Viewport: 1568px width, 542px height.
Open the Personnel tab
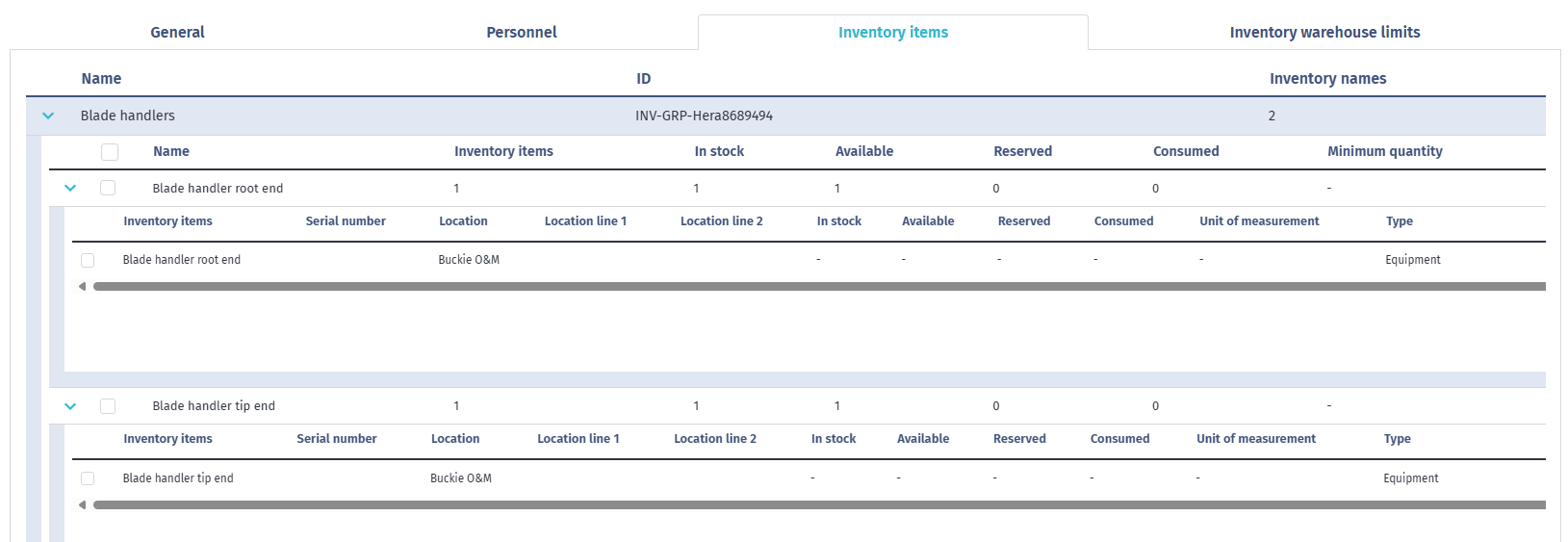(521, 32)
